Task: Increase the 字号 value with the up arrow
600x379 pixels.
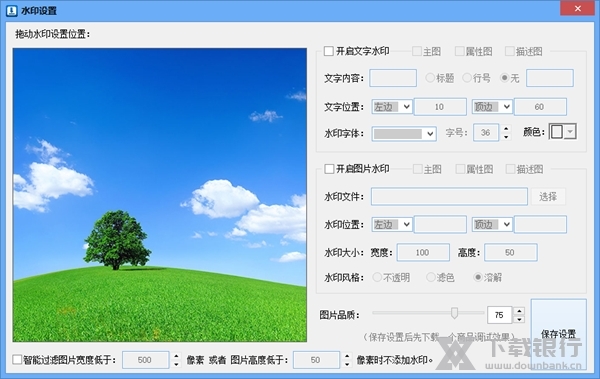Action: (x=506, y=129)
